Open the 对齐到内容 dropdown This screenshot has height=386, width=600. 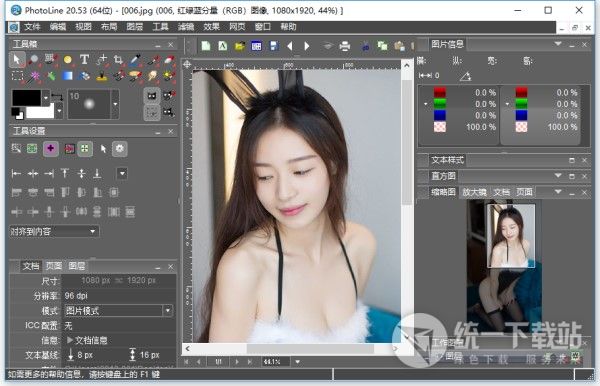pos(54,231)
